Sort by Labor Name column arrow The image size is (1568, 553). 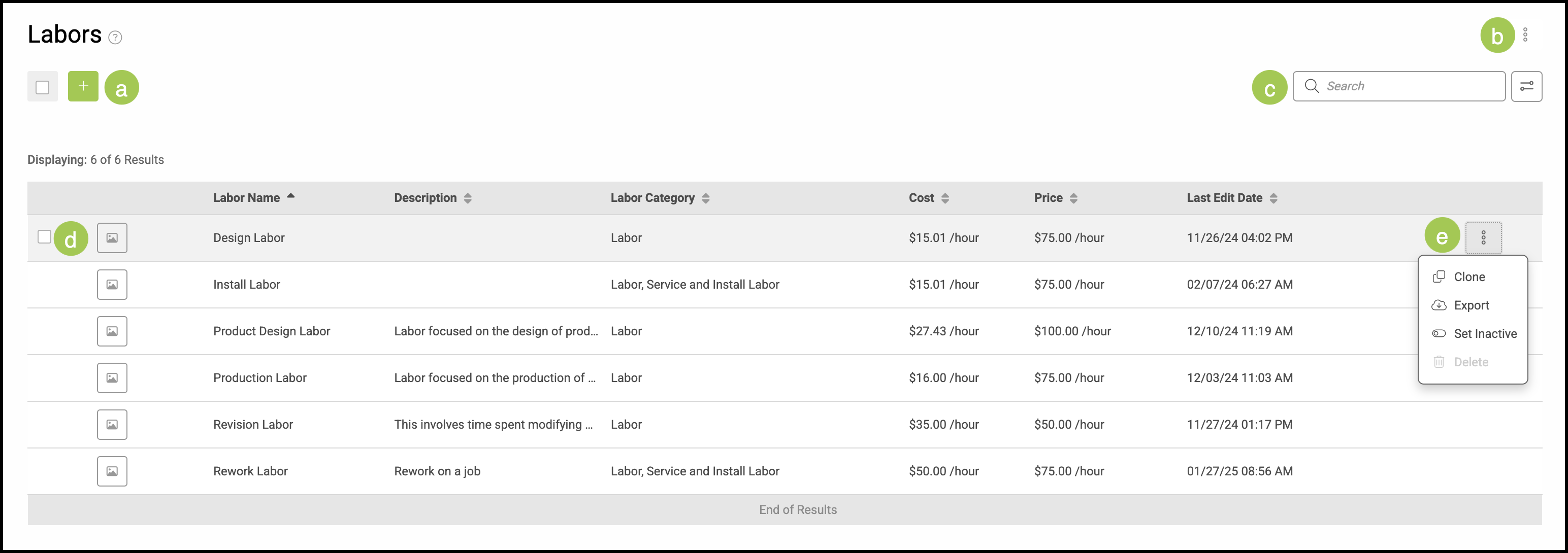click(x=291, y=196)
